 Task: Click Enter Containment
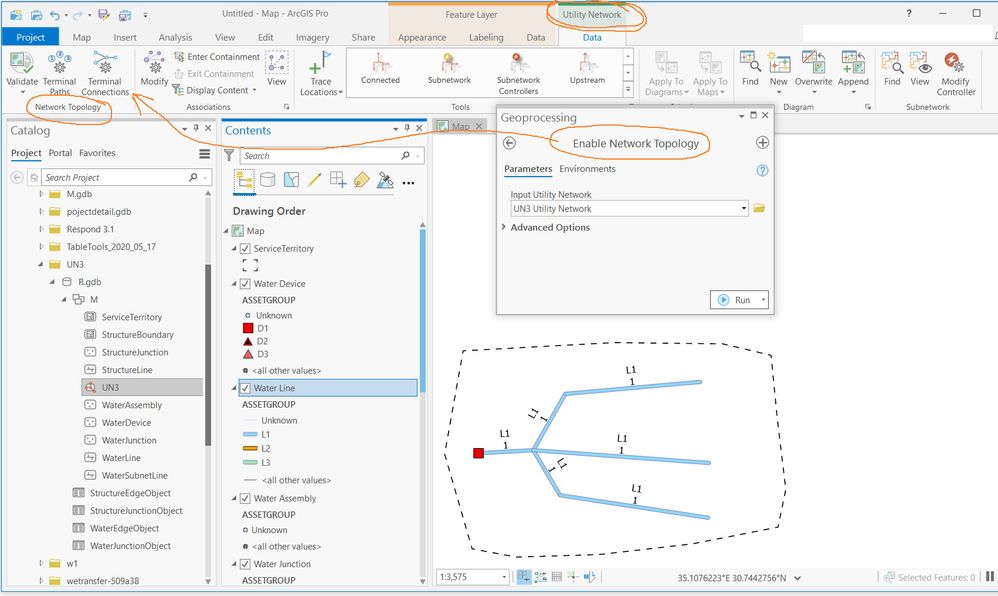(216, 57)
